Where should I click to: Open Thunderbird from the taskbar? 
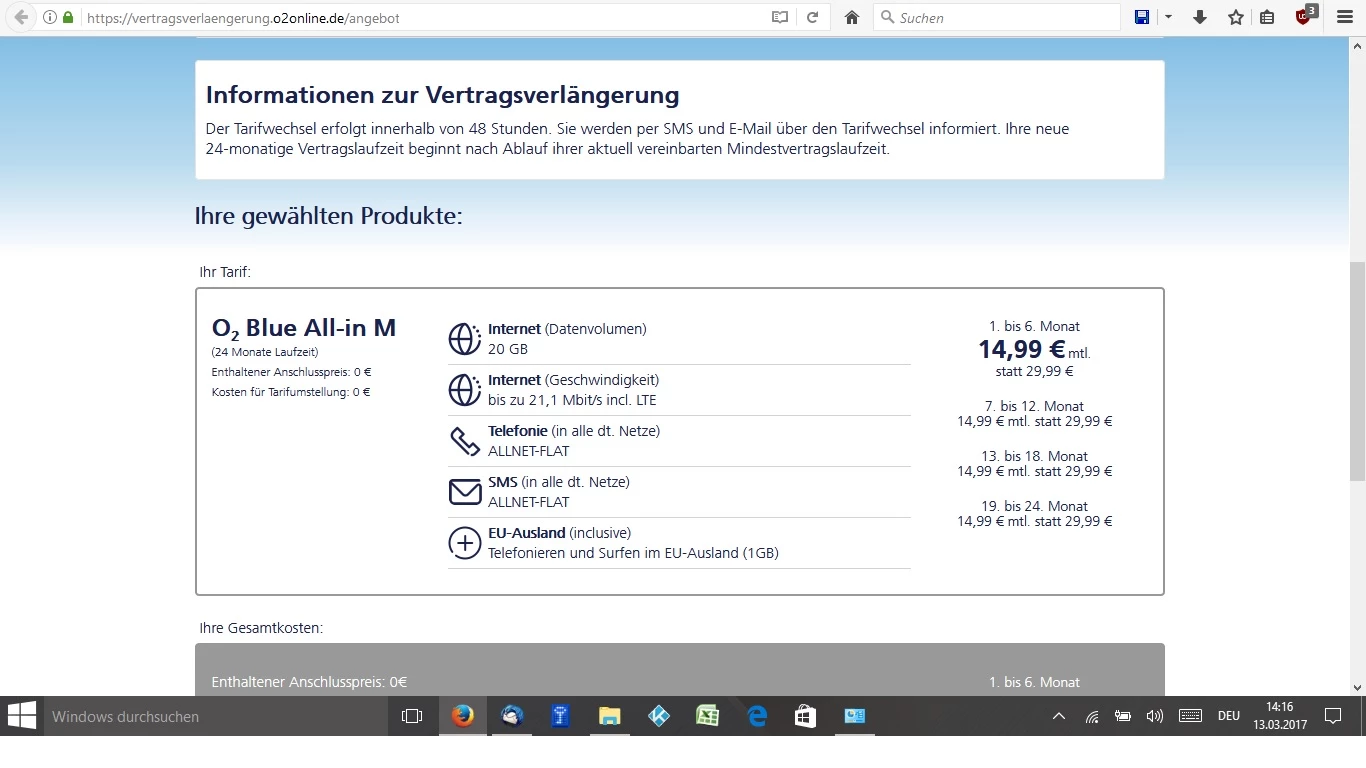pos(512,716)
